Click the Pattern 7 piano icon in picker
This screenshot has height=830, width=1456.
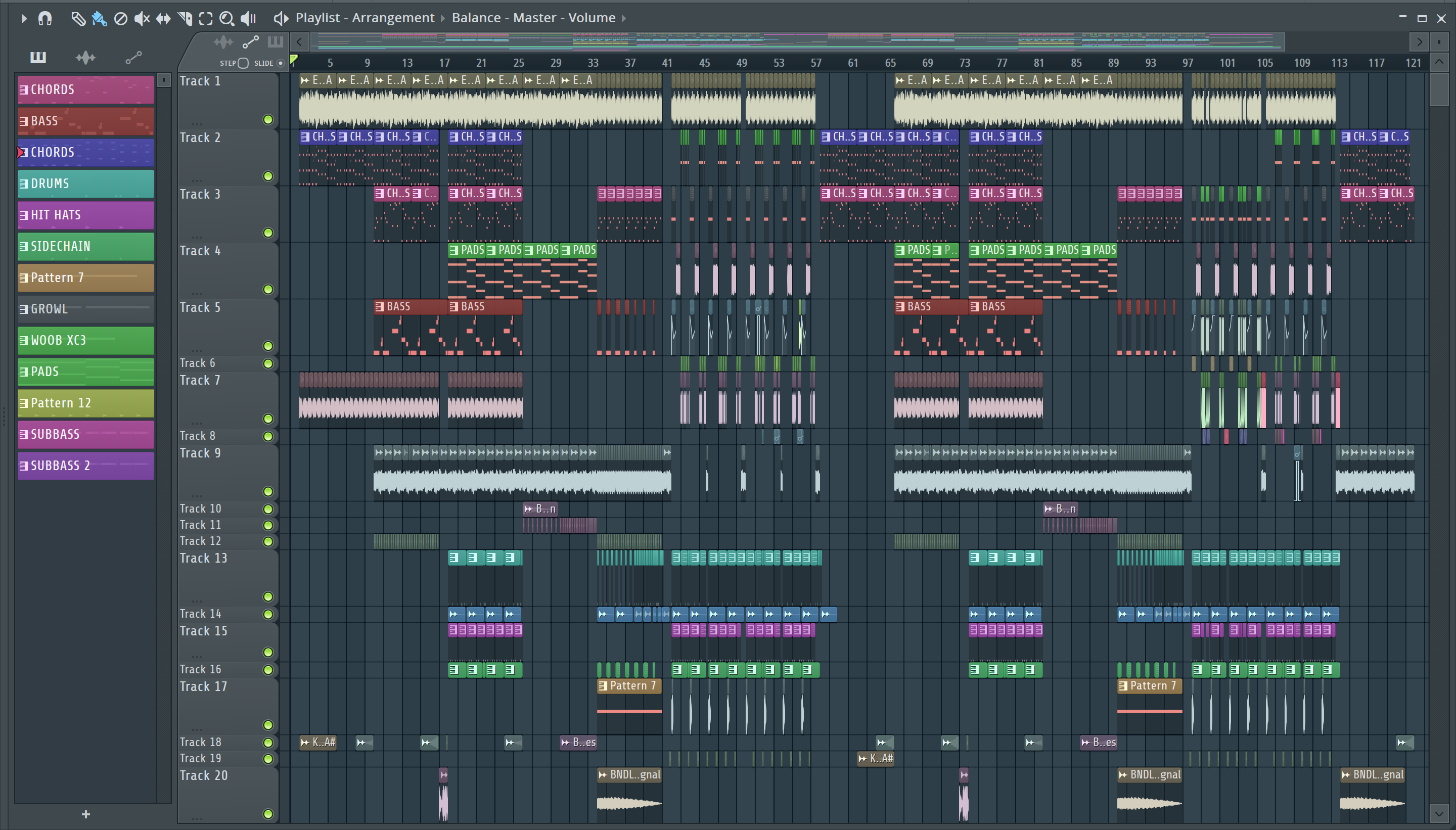[x=24, y=278]
